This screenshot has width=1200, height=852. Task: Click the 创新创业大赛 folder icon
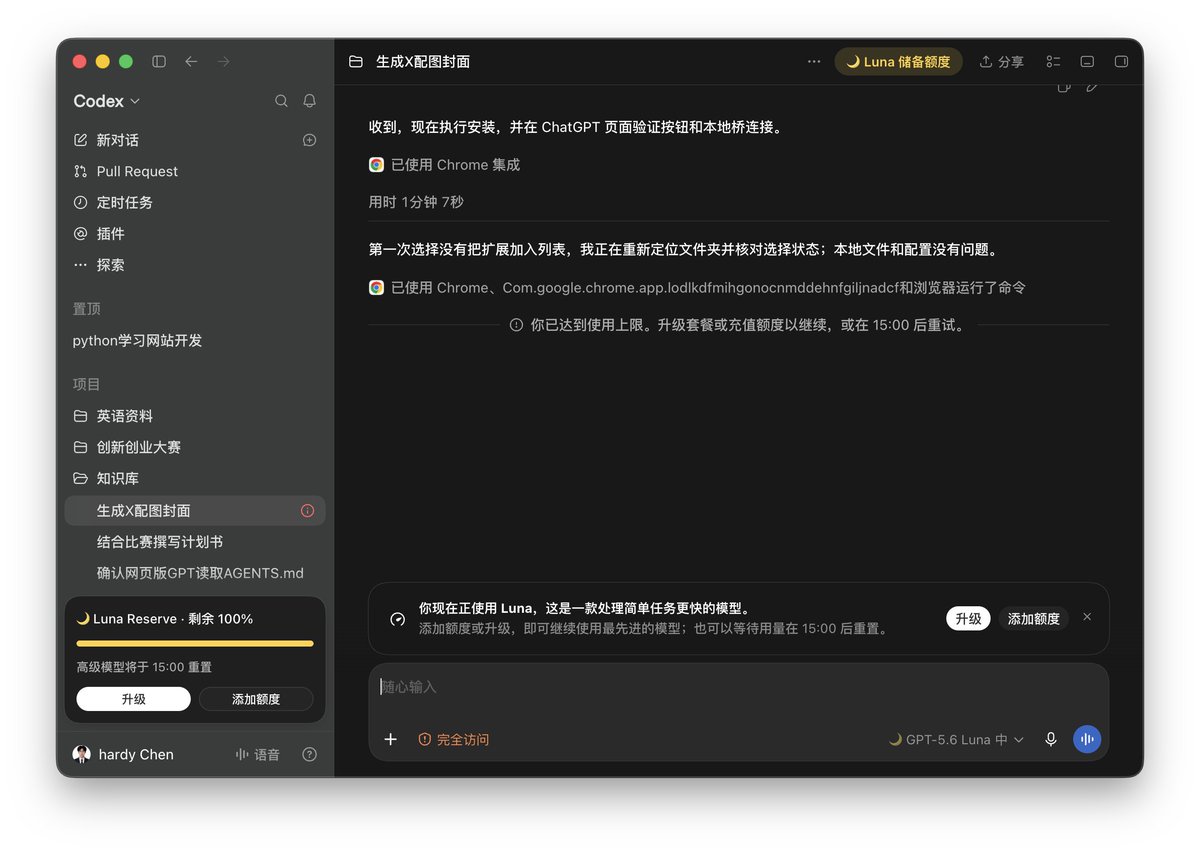(81, 447)
